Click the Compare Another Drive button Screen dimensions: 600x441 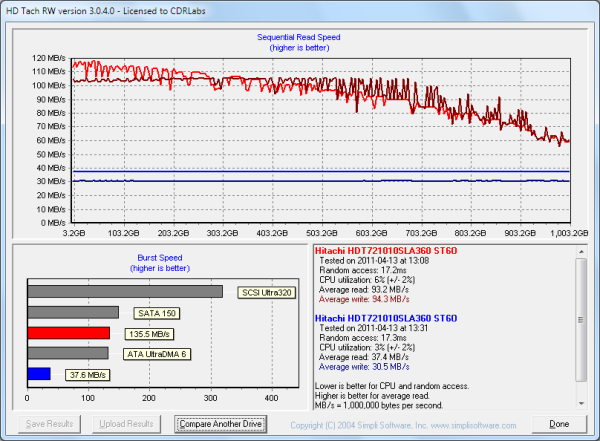pos(220,424)
